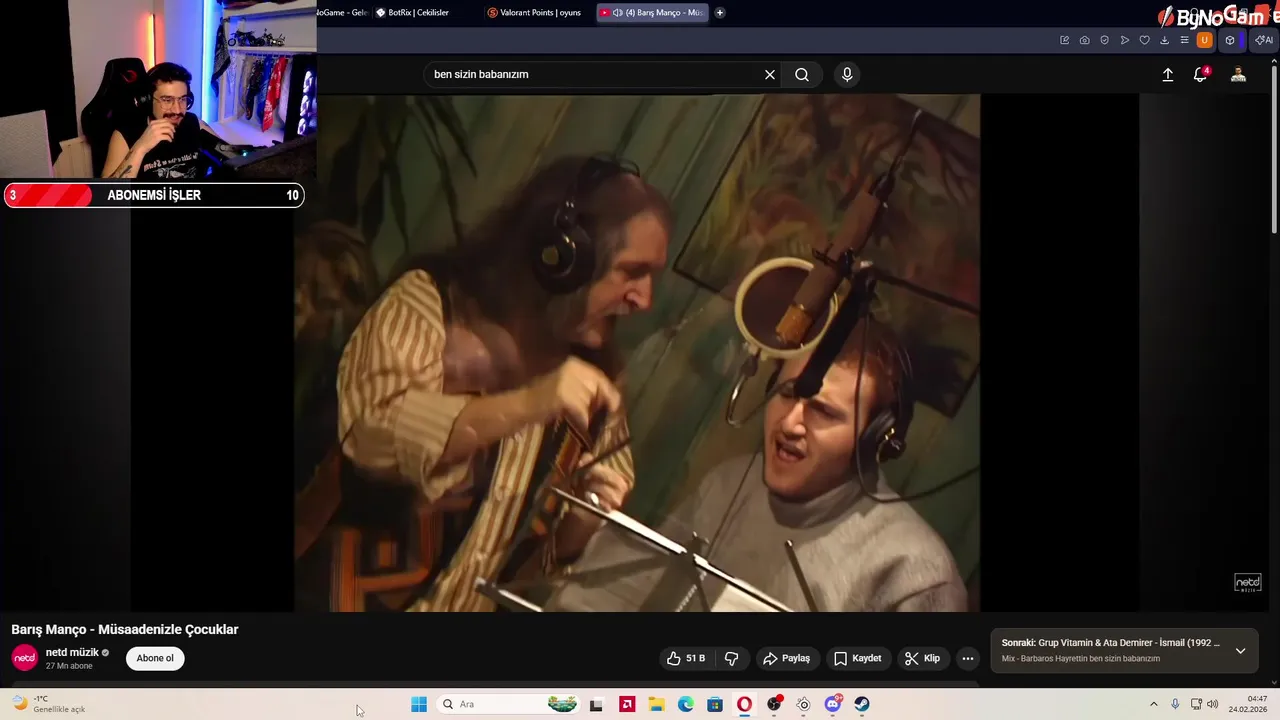This screenshot has height=720, width=1280.
Task: Select the Barış Manço YouTube tab
Action: point(653,13)
